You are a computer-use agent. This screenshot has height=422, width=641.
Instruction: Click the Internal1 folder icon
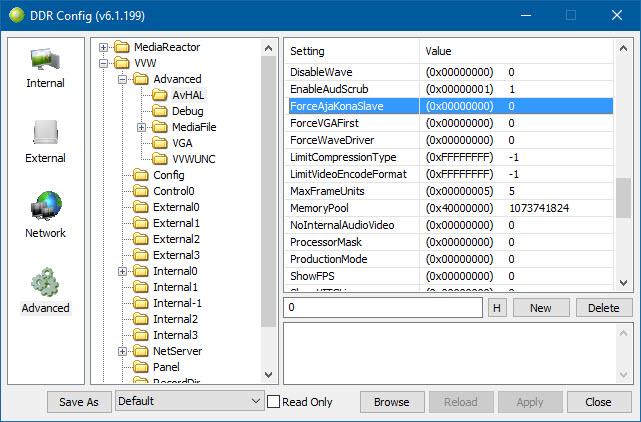pos(141,287)
